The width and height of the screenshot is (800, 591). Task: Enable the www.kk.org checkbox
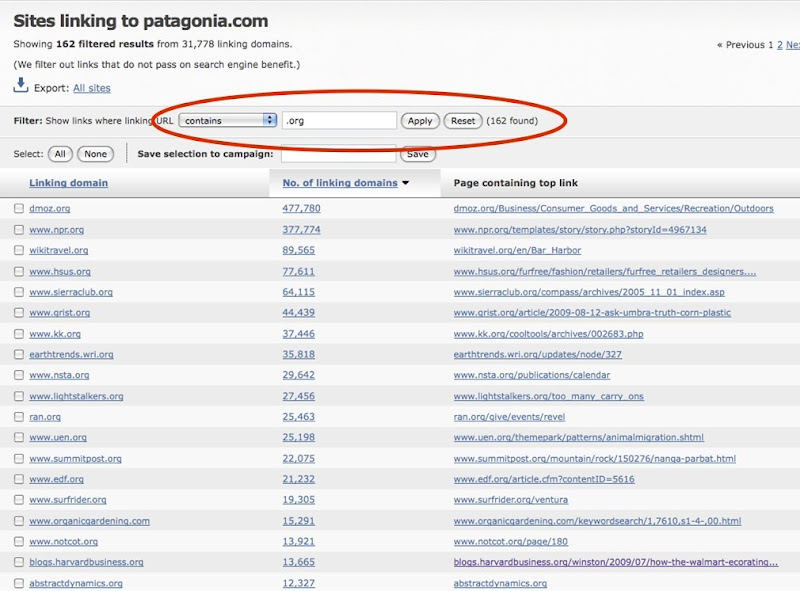[19, 334]
